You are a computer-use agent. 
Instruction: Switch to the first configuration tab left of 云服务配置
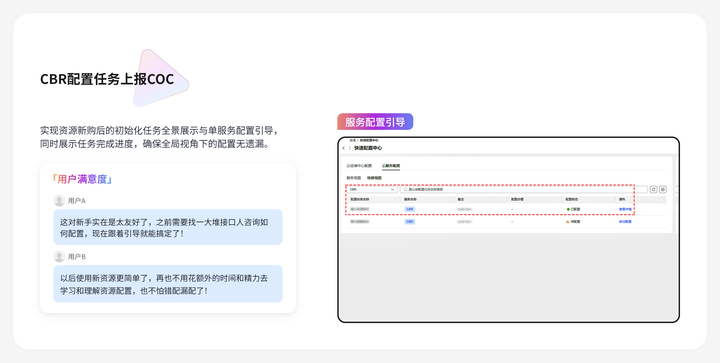pyautogui.click(x=359, y=166)
